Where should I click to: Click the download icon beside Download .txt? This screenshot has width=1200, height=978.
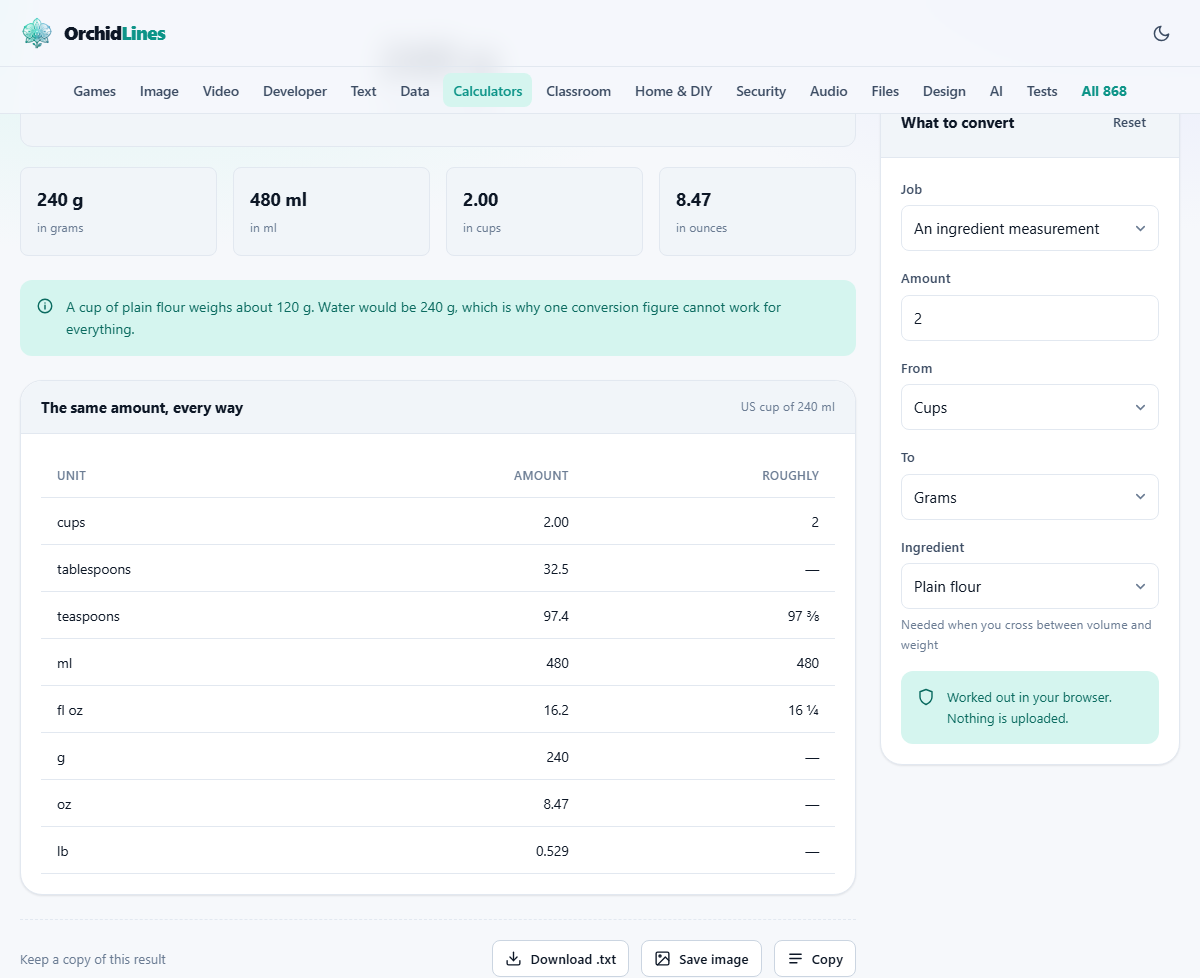[x=513, y=959]
